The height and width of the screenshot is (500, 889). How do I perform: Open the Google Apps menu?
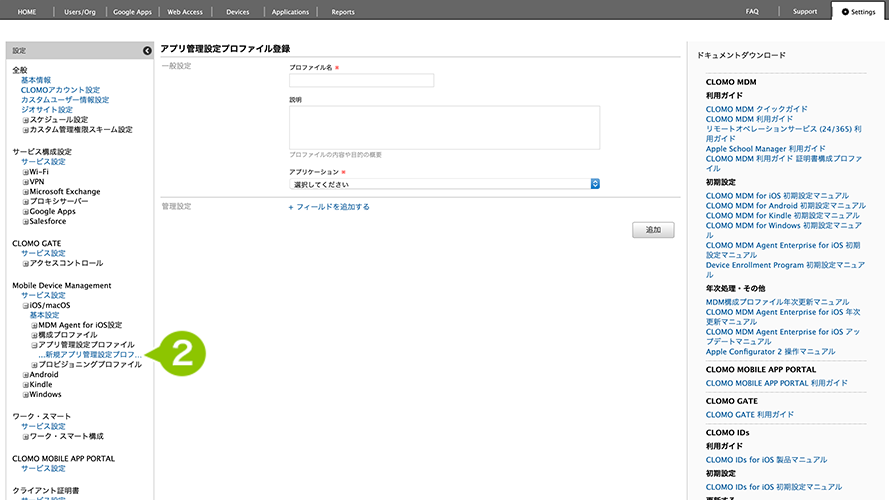pos(132,12)
